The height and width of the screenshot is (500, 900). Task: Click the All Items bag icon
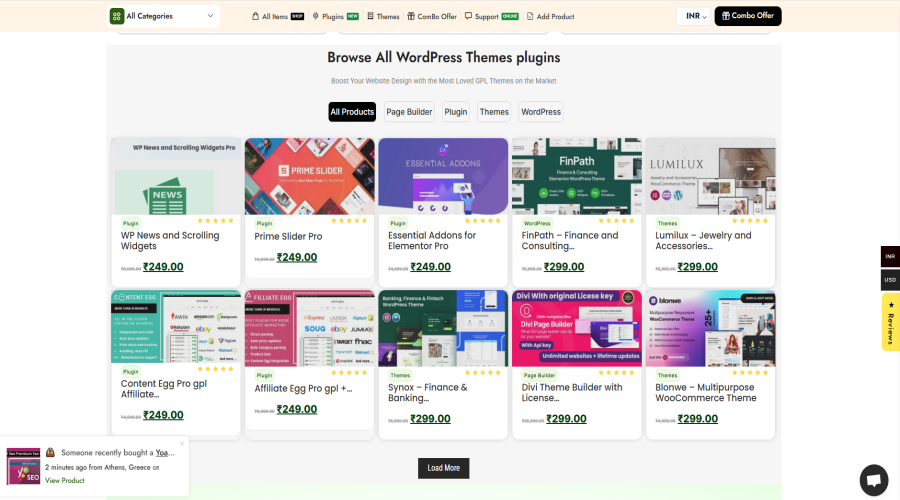pos(255,16)
